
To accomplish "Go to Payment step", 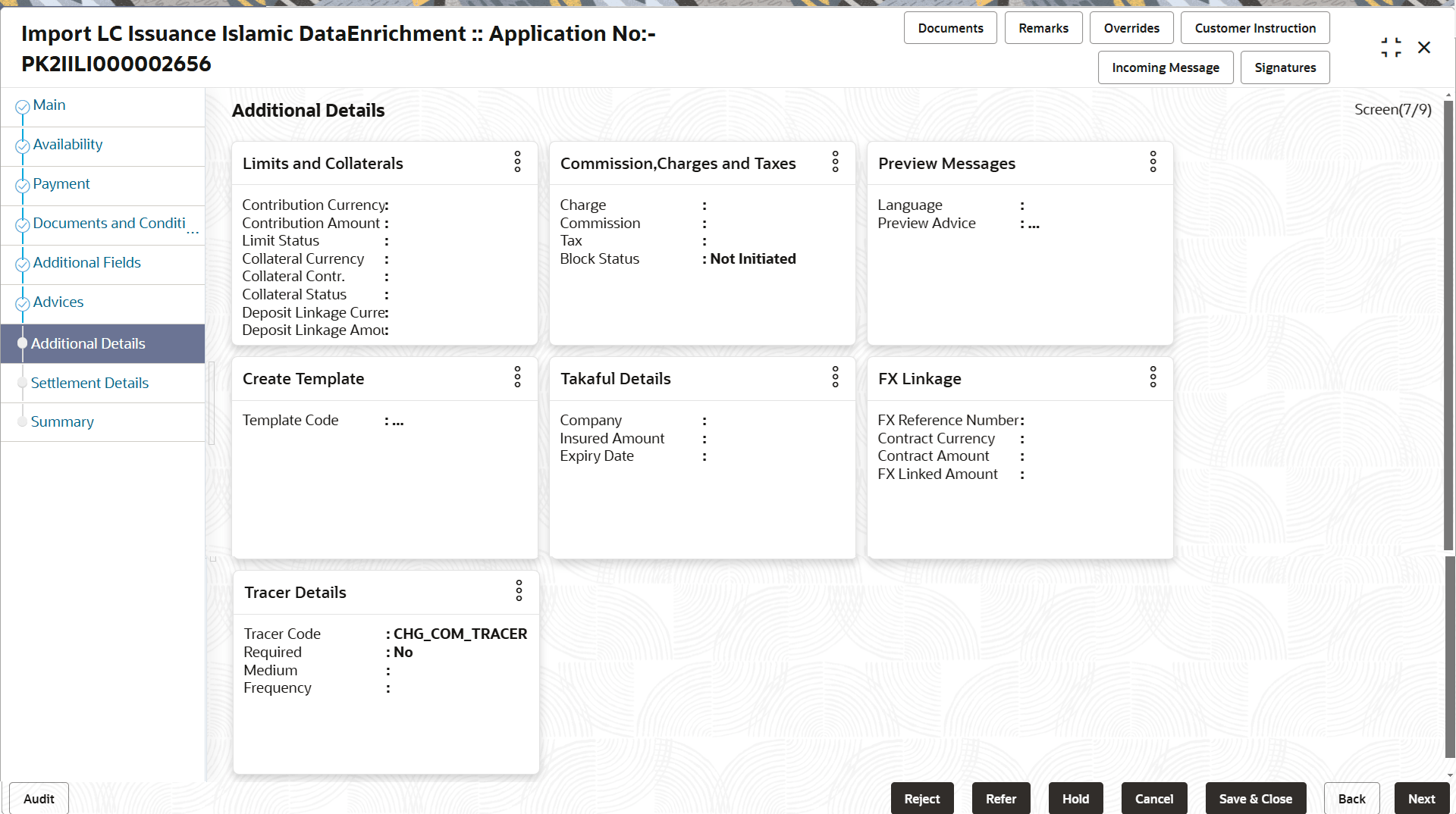I will 61,184.
